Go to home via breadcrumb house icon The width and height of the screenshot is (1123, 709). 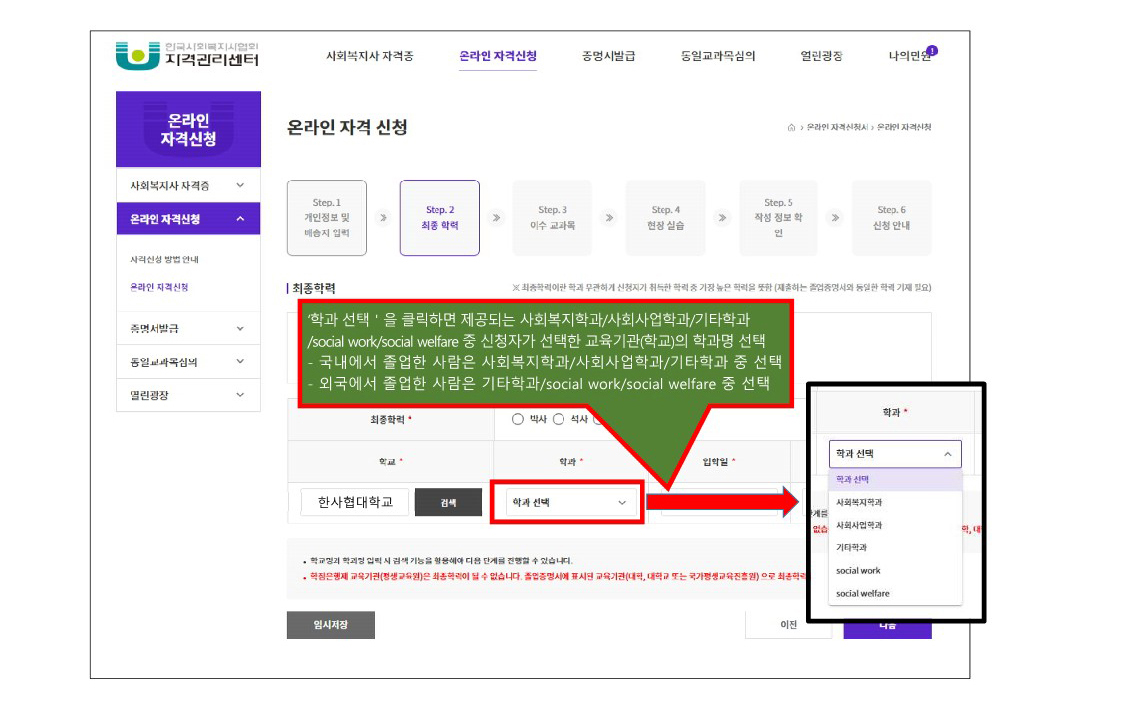791,127
